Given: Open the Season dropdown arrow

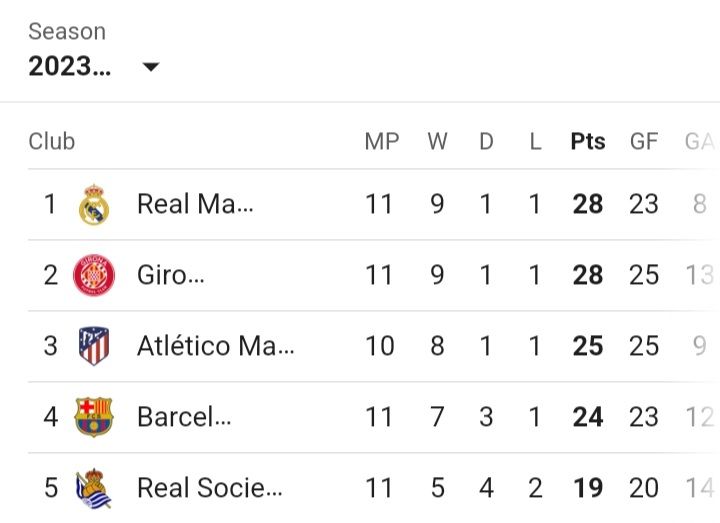Looking at the screenshot, I should (x=151, y=67).
